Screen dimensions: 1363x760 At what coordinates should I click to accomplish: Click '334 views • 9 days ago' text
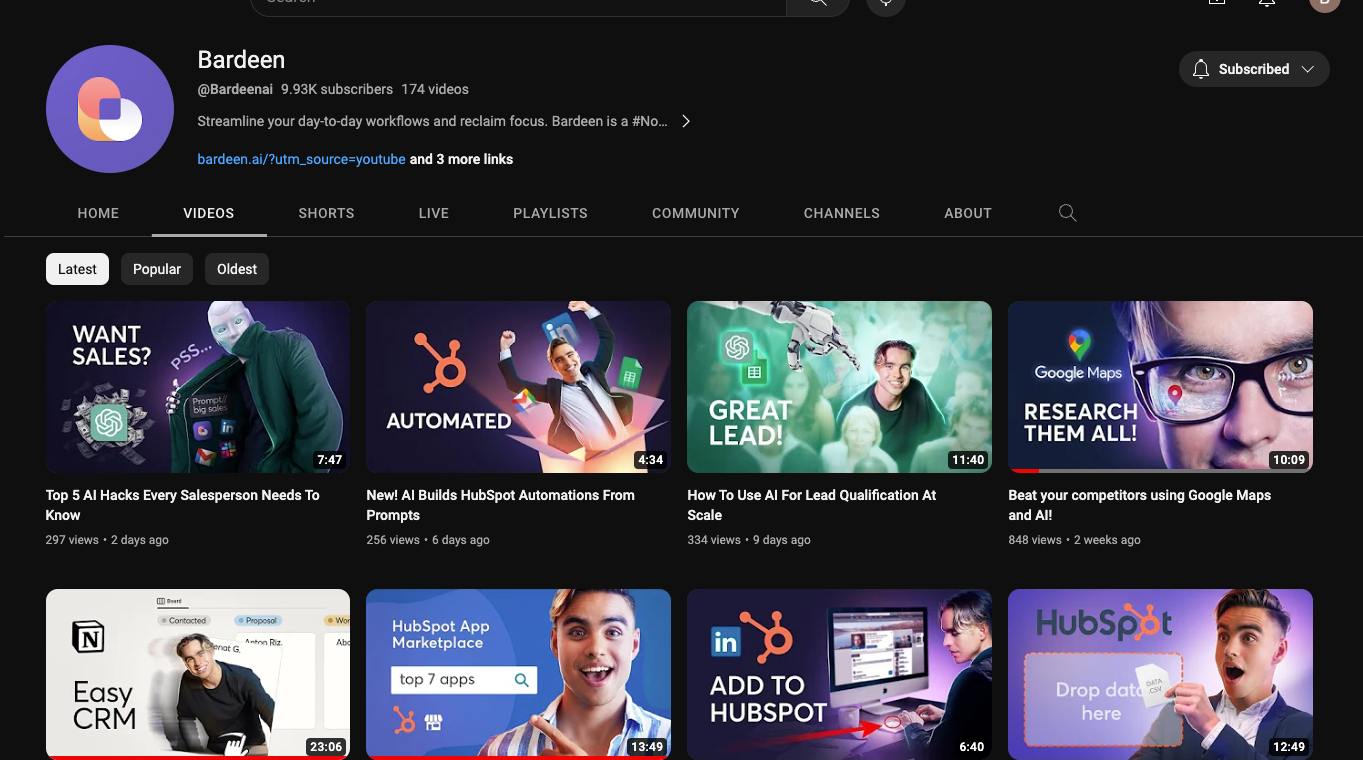749,540
